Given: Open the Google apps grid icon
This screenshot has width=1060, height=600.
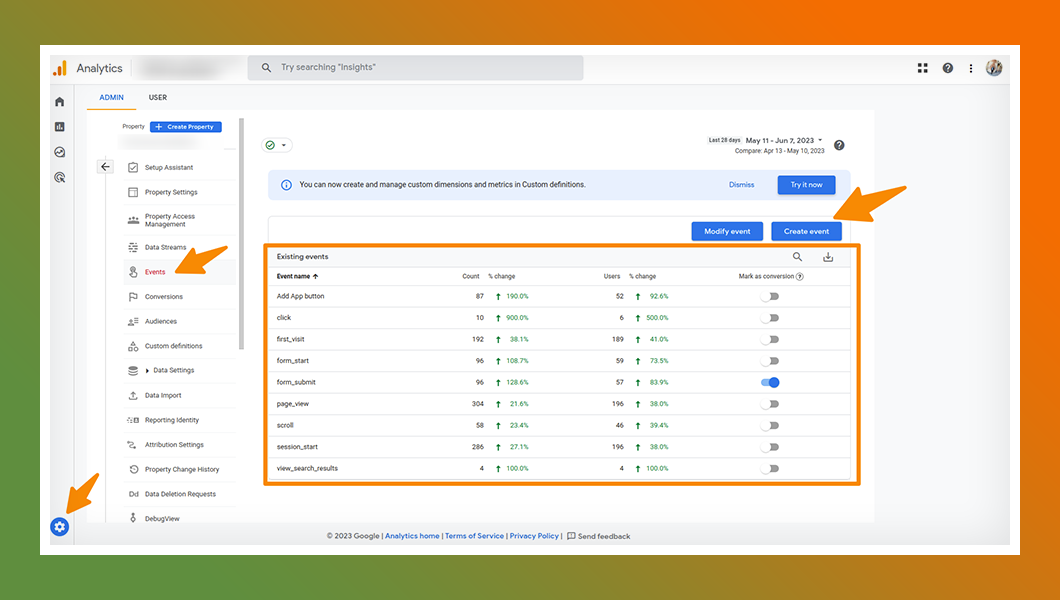Looking at the screenshot, I should point(923,68).
